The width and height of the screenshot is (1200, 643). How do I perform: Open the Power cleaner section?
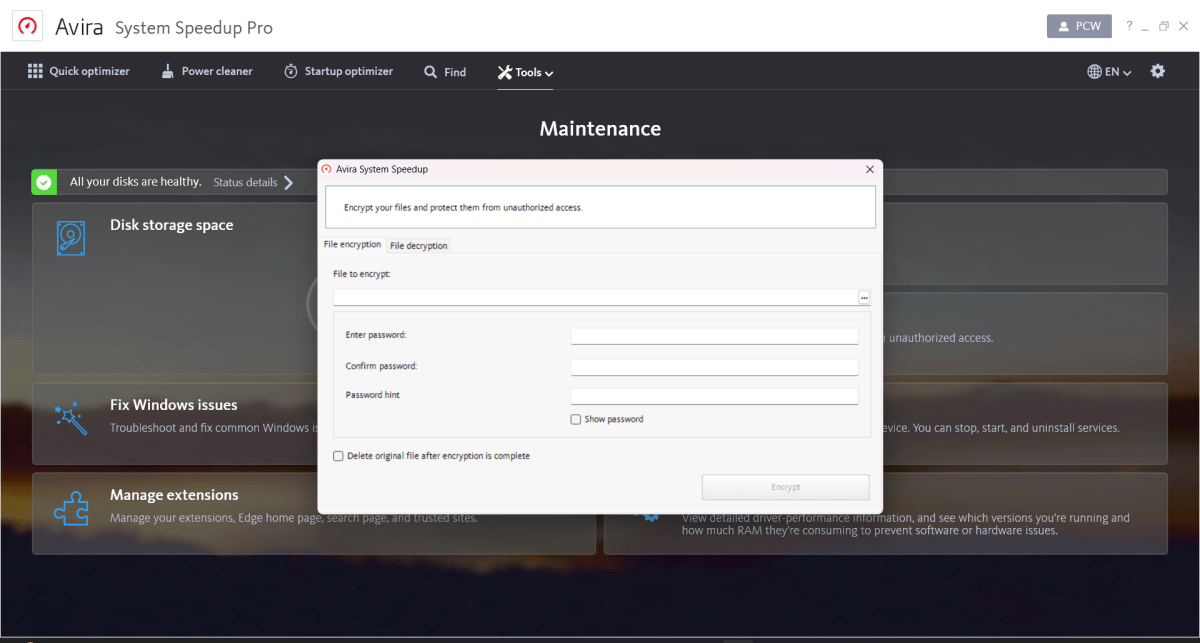click(x=206, y=72)
